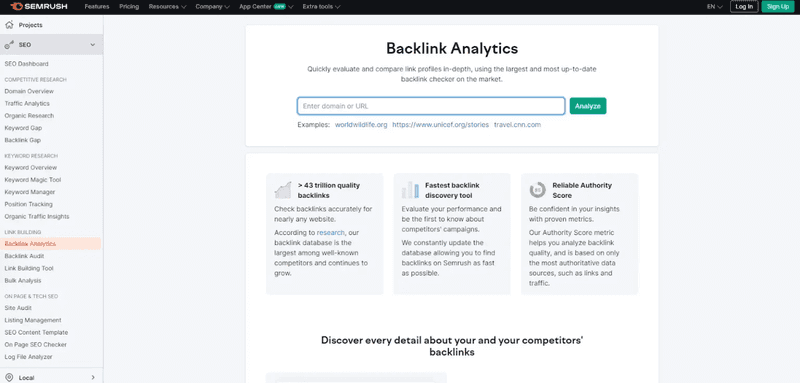The image size is (800, 383).
Task: Open the Resources dropdown menu
Action: [x=167, y=7]
